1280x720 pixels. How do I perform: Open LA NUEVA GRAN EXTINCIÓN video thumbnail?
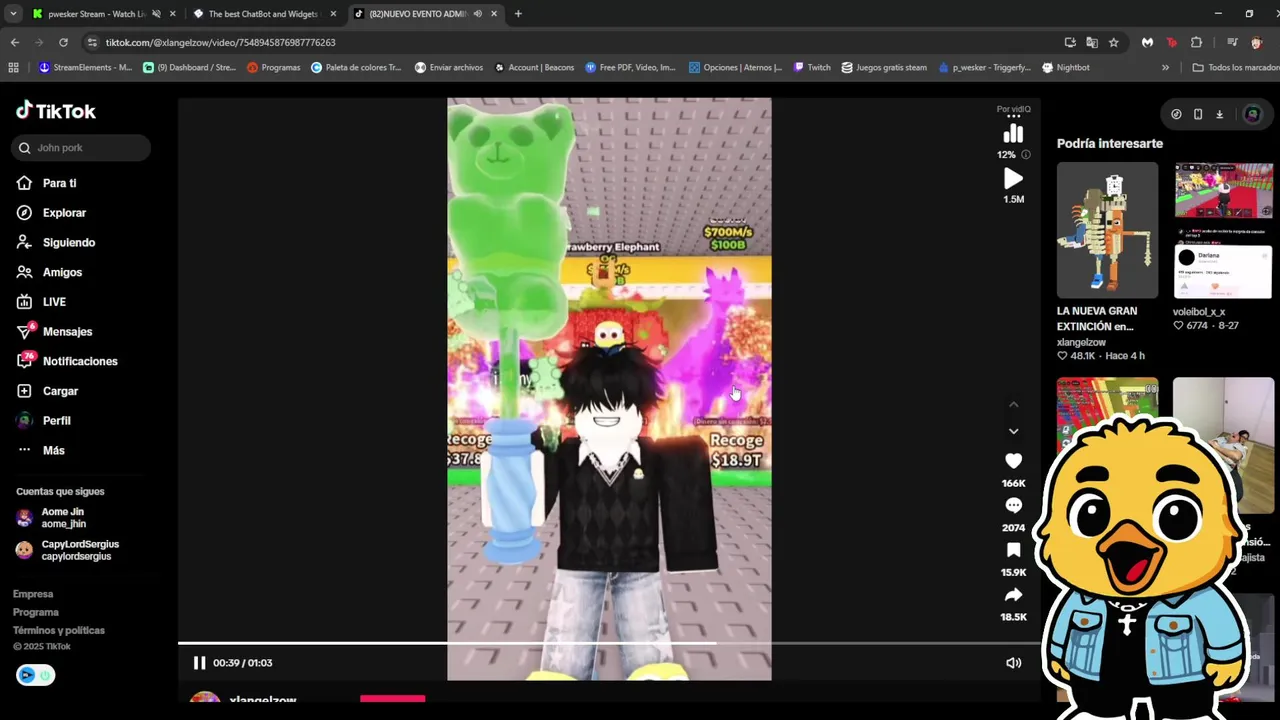(1107, 230)
